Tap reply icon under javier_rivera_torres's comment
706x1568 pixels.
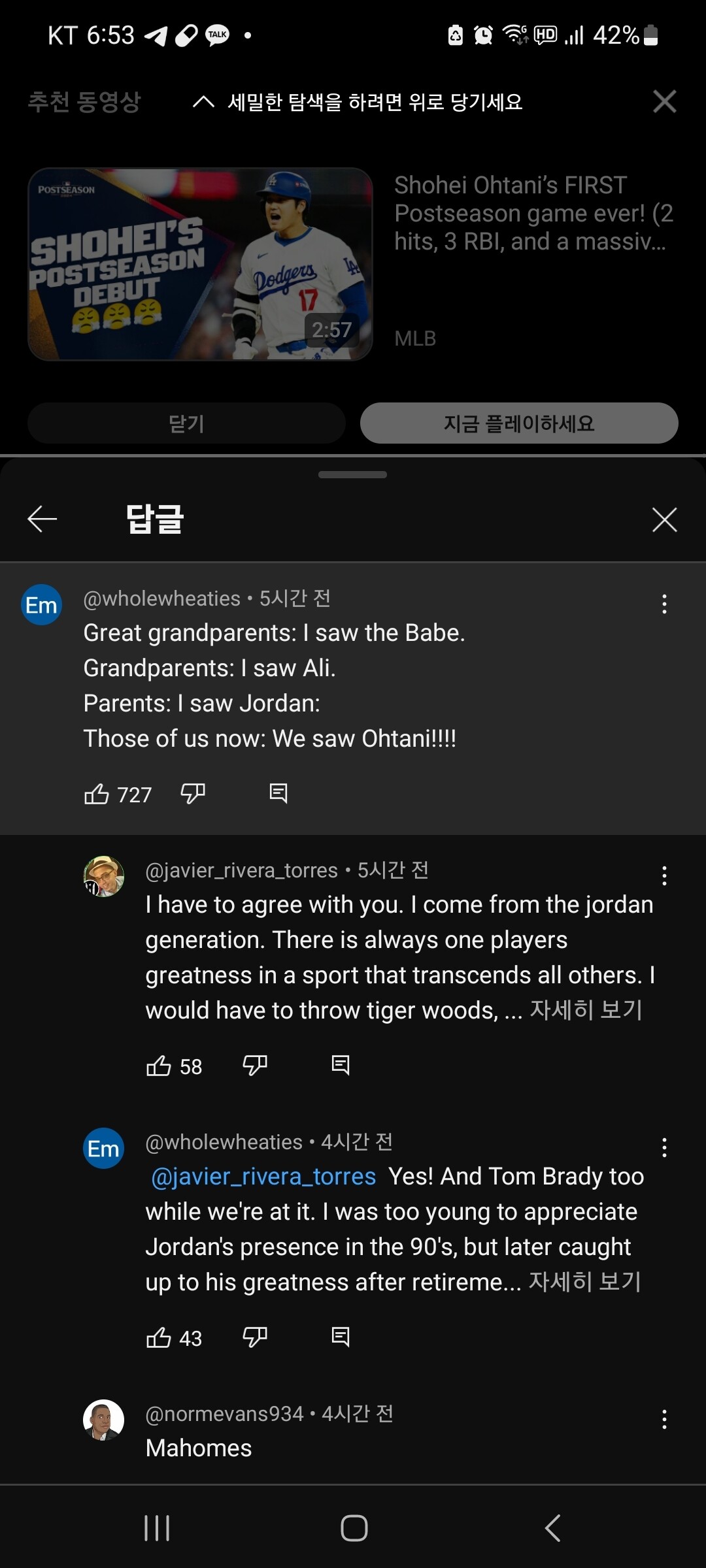pyautogui.click(x=341, y=1066)
